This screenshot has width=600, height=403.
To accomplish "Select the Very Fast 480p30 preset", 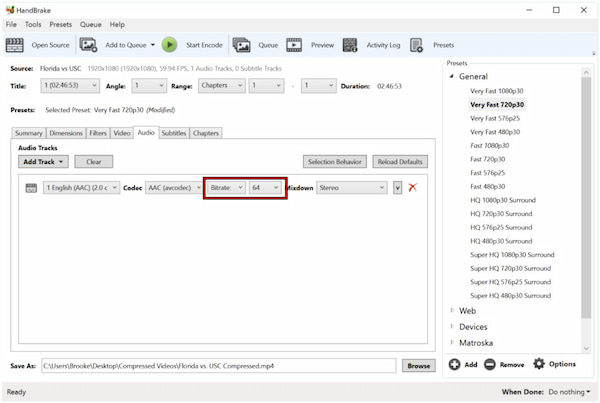I will point(495,132).
